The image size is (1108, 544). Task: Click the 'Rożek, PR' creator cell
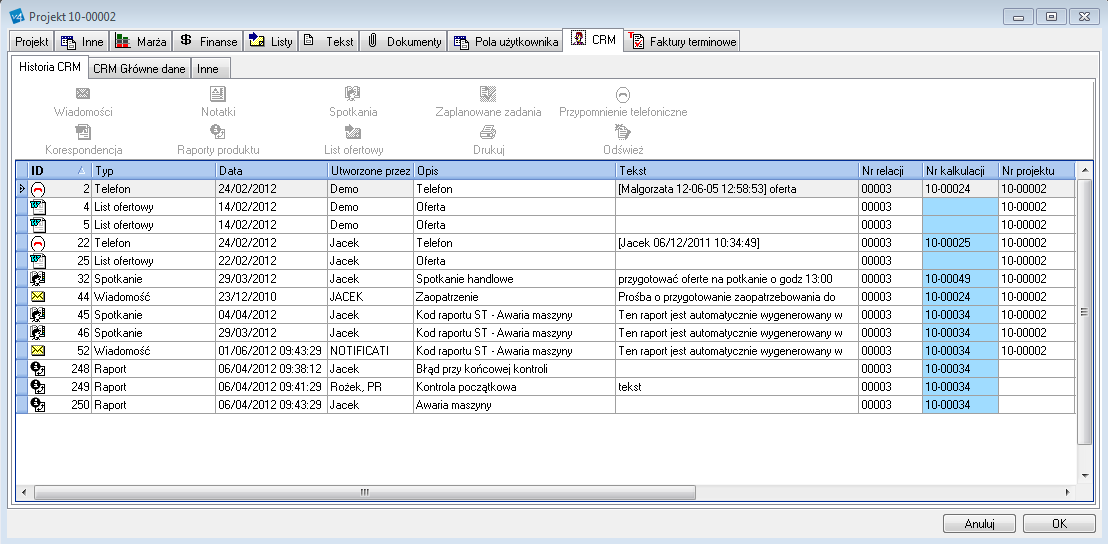(x=370, y=386)
